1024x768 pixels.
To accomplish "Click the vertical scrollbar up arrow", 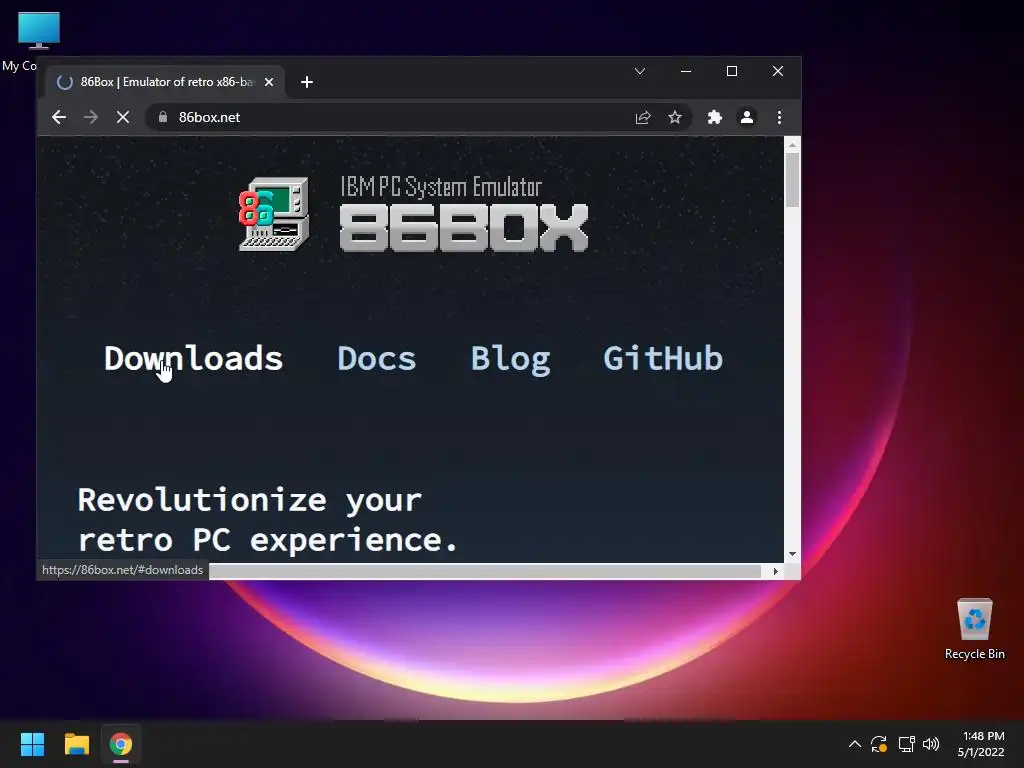I will coord(792,144).
